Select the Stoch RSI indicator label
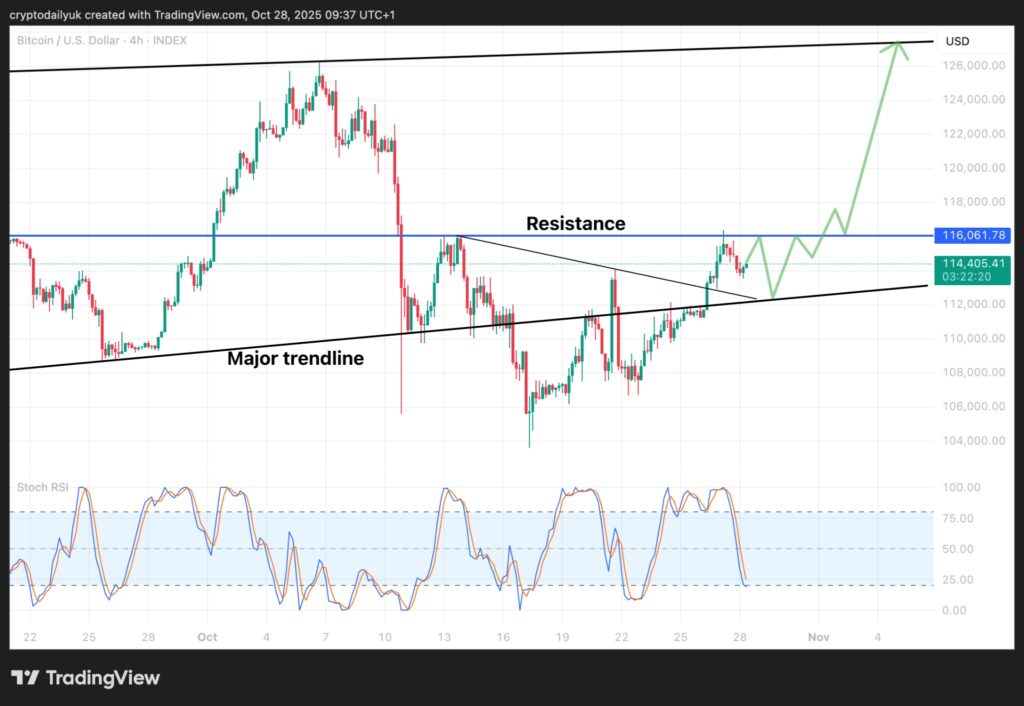Viewport: 1024px width, 706px height. (x=44, y=487)
